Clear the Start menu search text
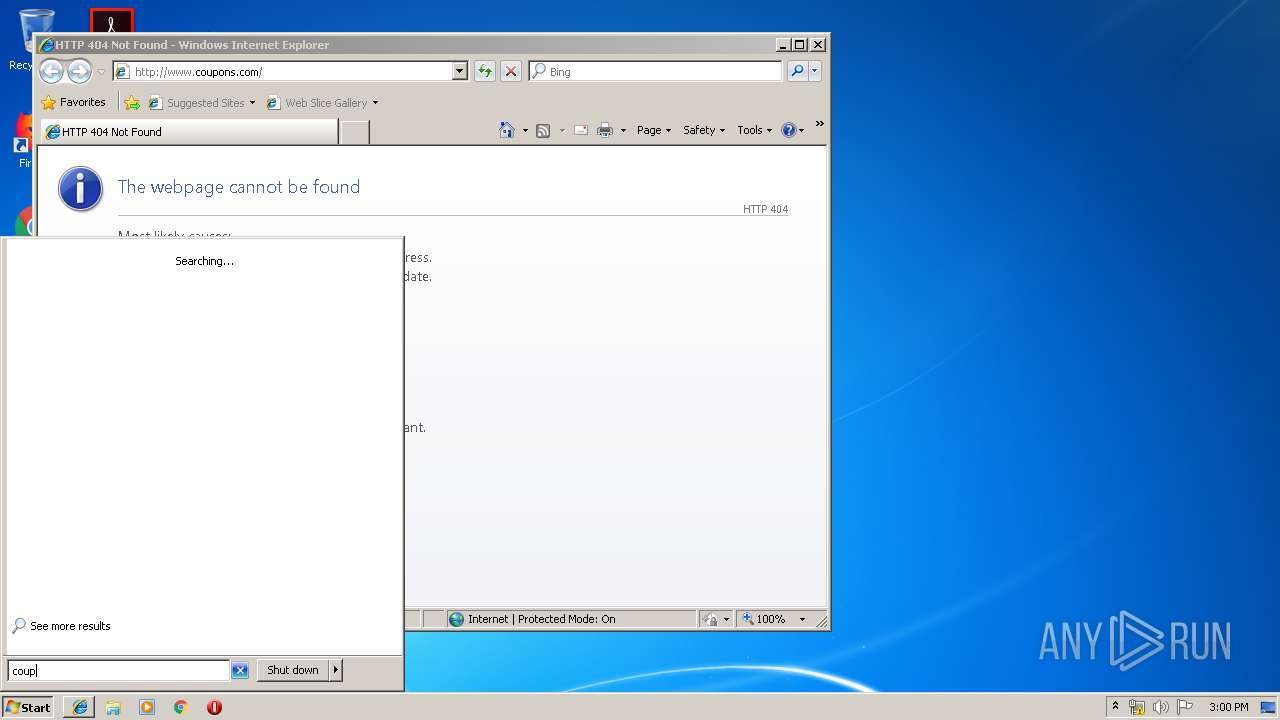This screenshot has width=1280, height=720. [x=240, y=670]
